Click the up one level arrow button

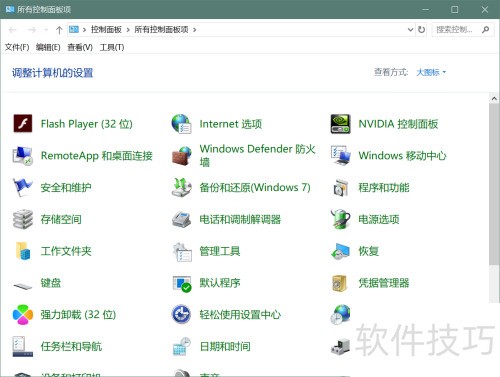[x=59, y=30]
